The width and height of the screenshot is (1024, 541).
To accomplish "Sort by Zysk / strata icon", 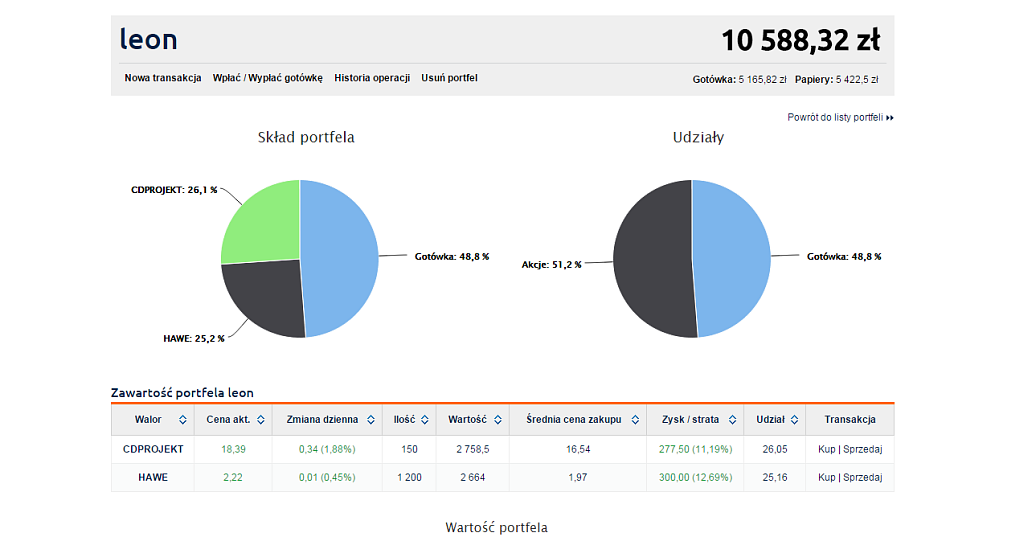I will tap(732, 420).
